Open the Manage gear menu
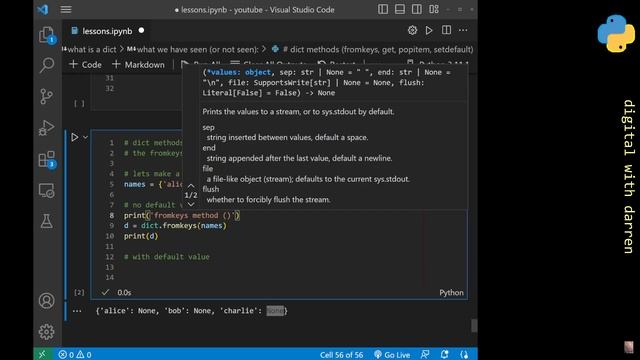This screenshot has height=360, width=640. click(47, 332)
